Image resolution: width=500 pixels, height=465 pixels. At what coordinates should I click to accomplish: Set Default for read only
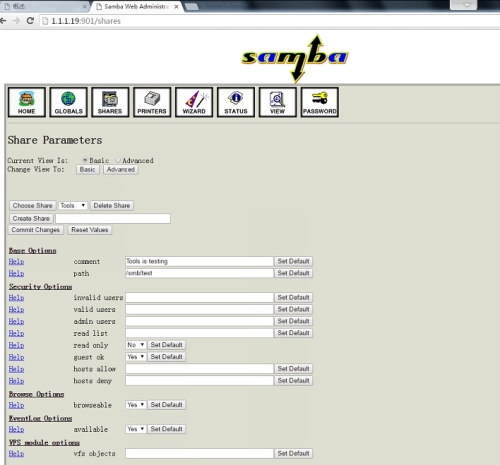coord(167,345)
